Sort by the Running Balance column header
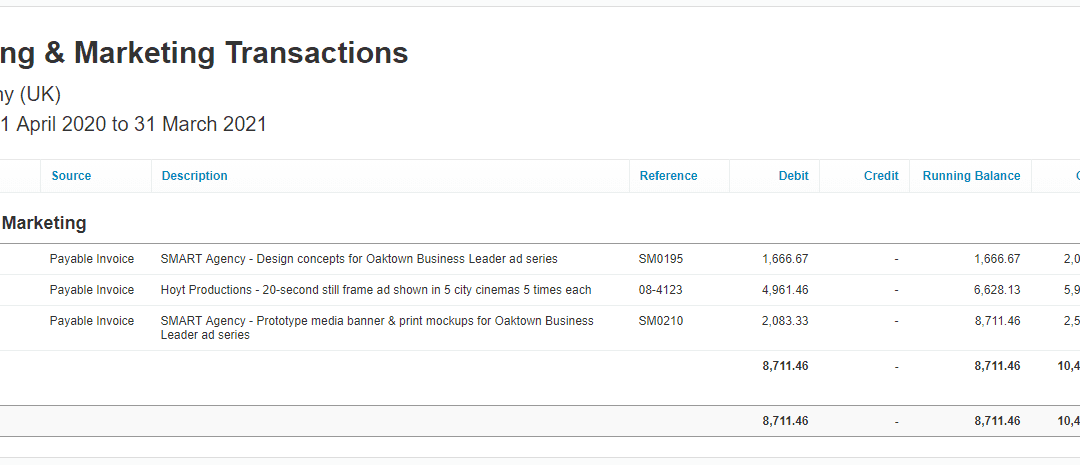Viewport: 1080px width, 465px height. point(971,176)
